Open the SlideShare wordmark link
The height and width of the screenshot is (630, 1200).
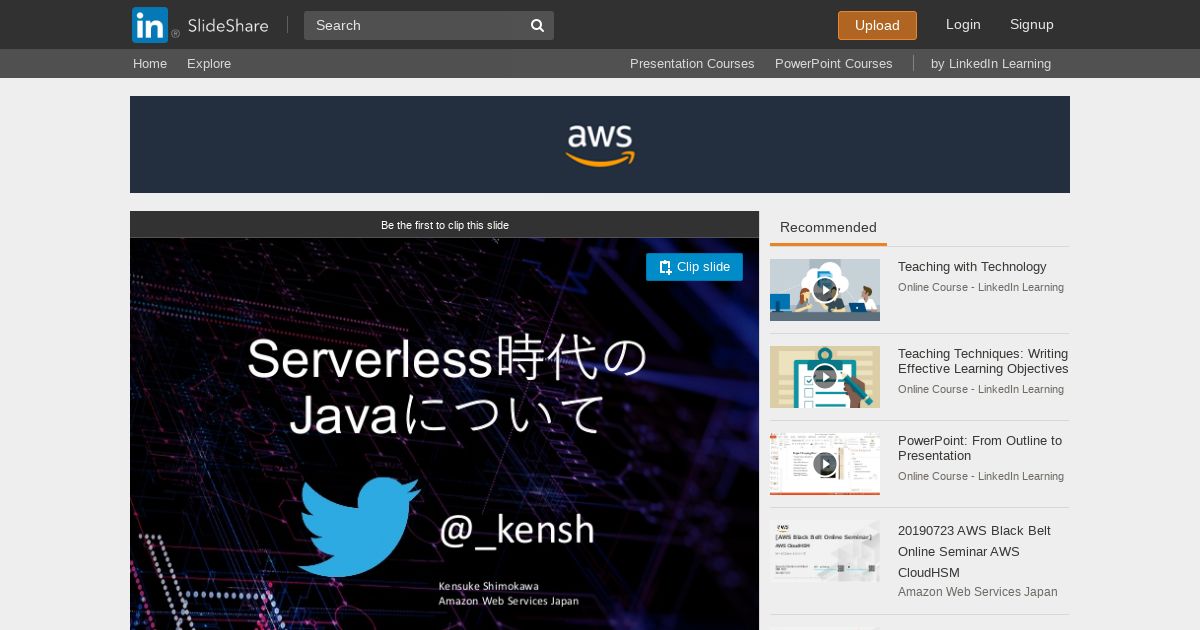(x=228, y=25)
